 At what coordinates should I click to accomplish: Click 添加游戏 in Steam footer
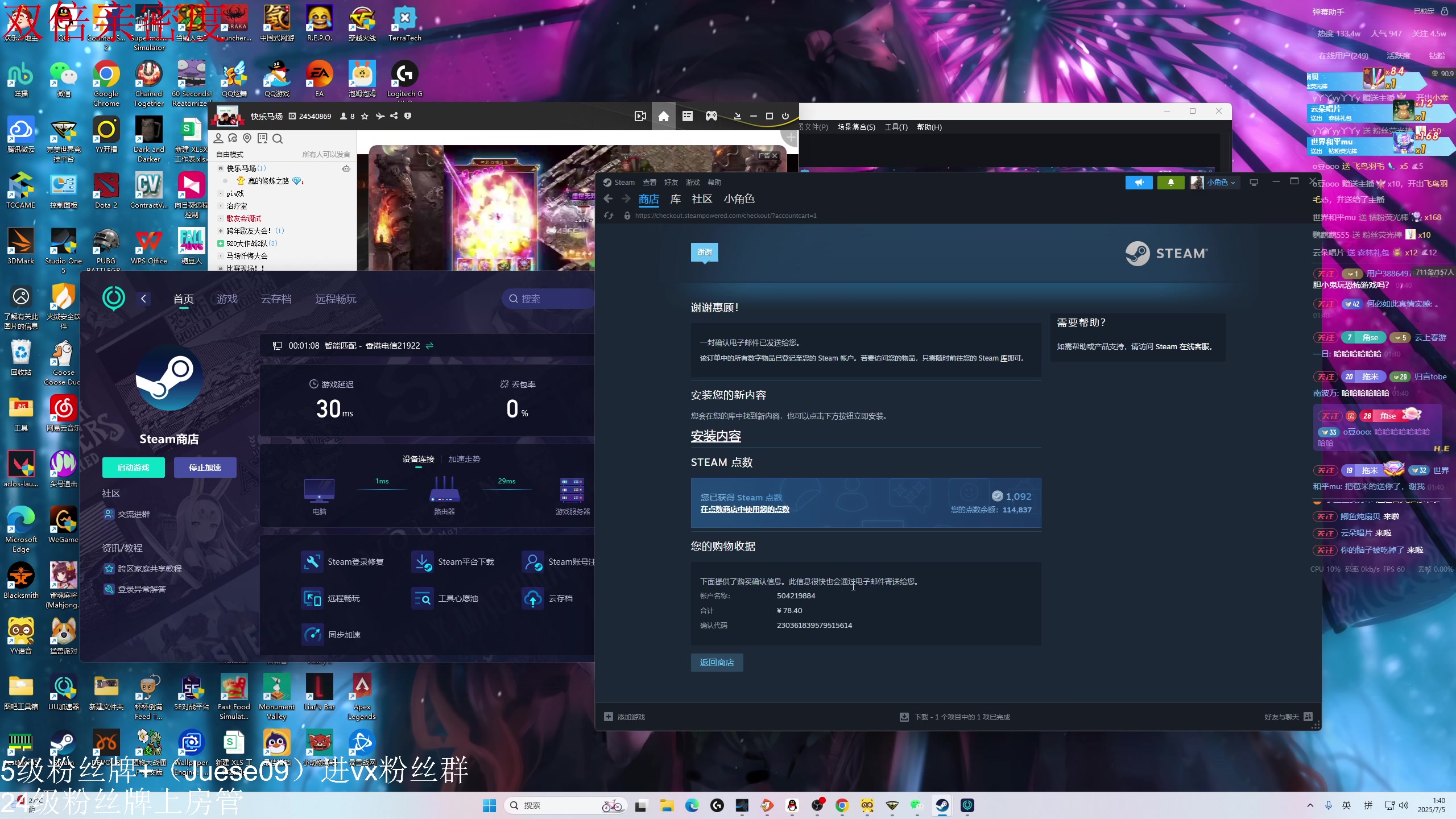[x=624, y=717]
